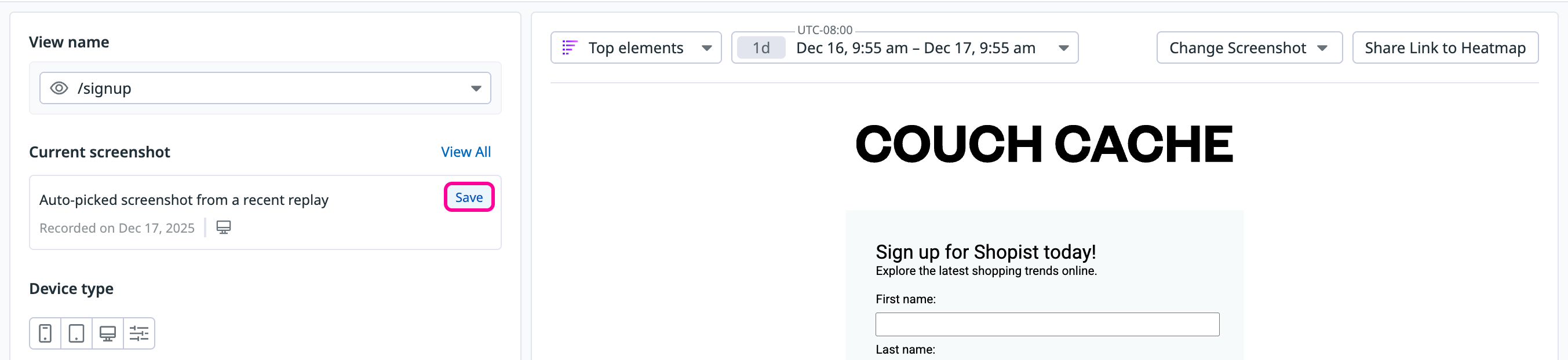Click the COUCH CACHE logo heading
This screenshot has width=1568, height=360.
(1044, 144)
